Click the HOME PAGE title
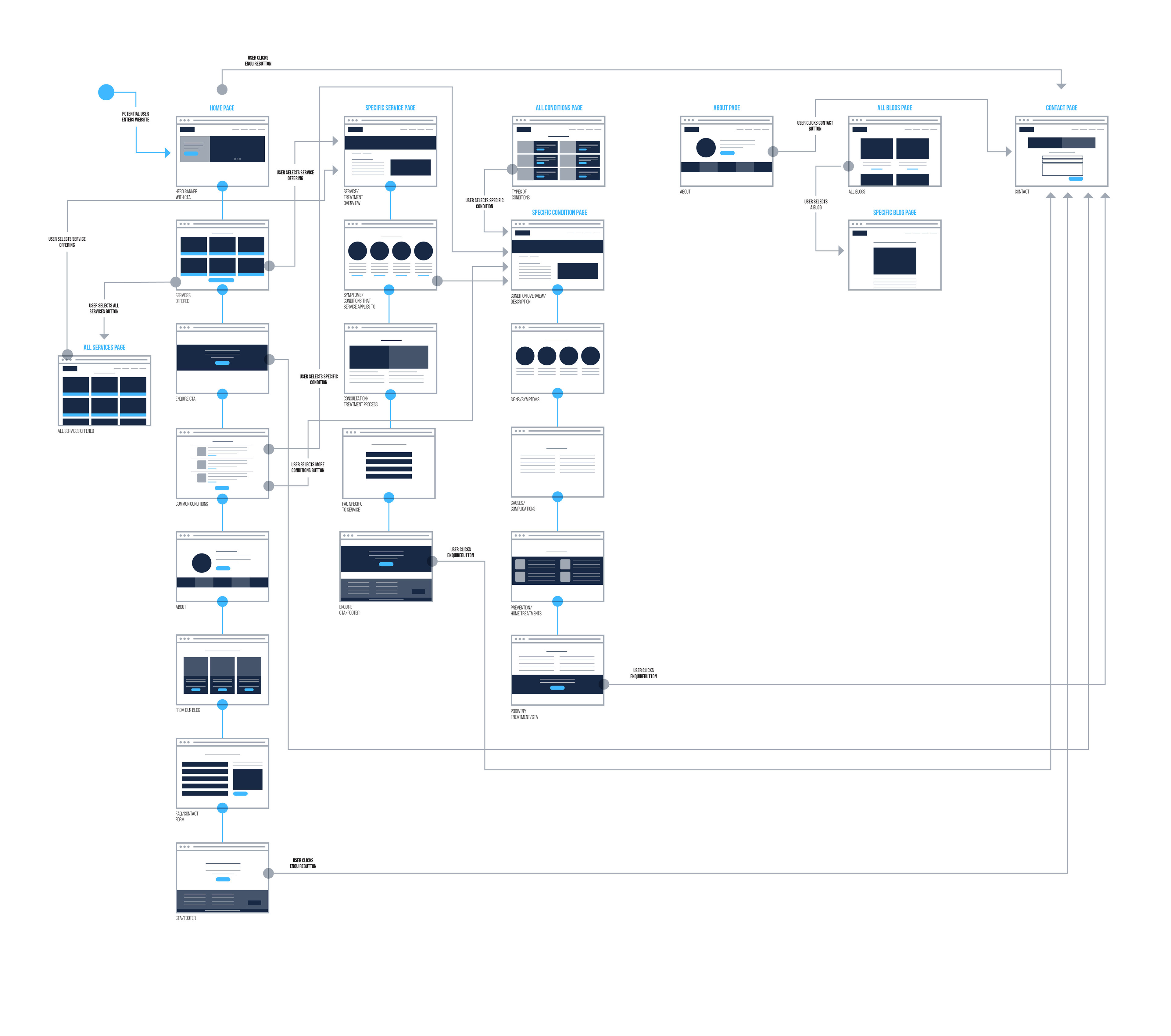 pos(222,108)
